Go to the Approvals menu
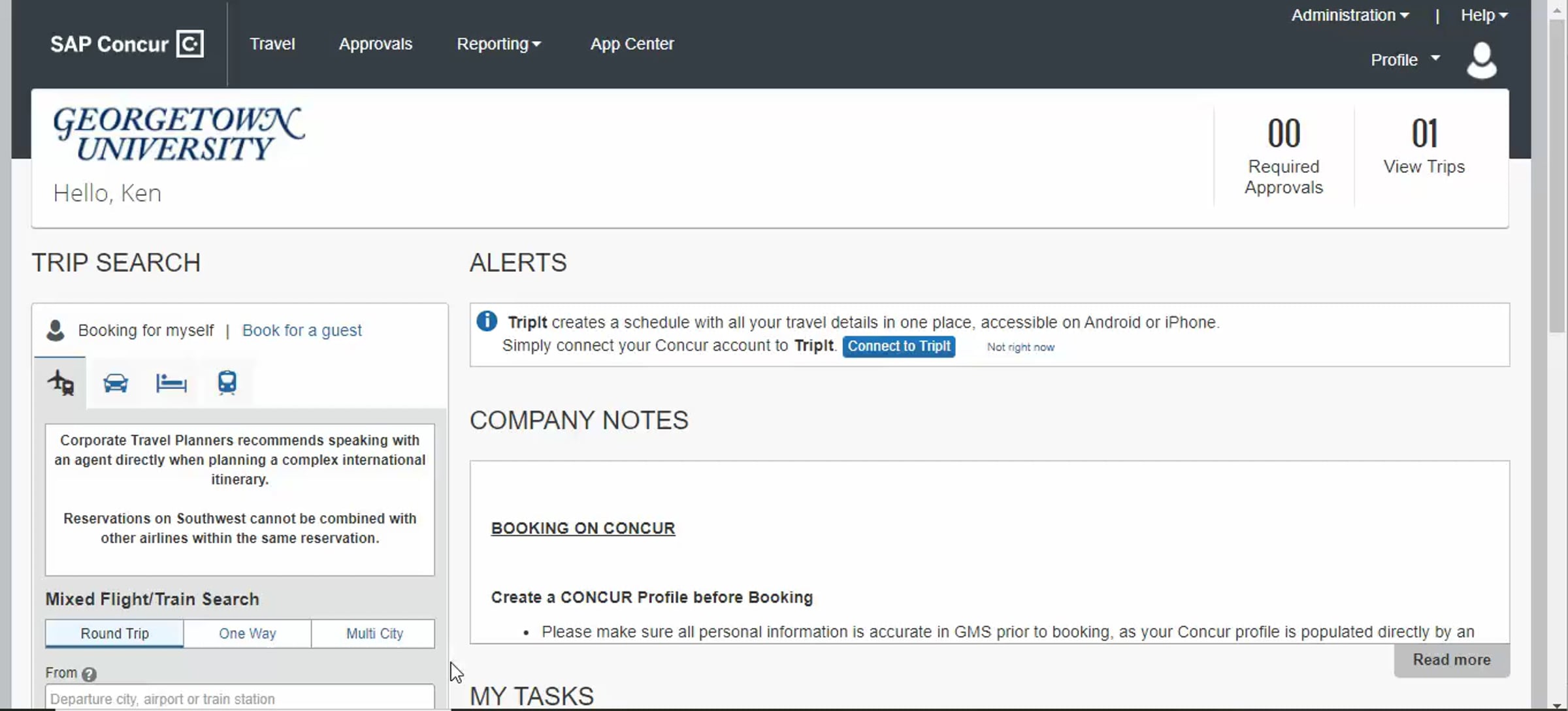This screenshot has width=1568, height=711. pyautogui.click(x=376, y=44)
